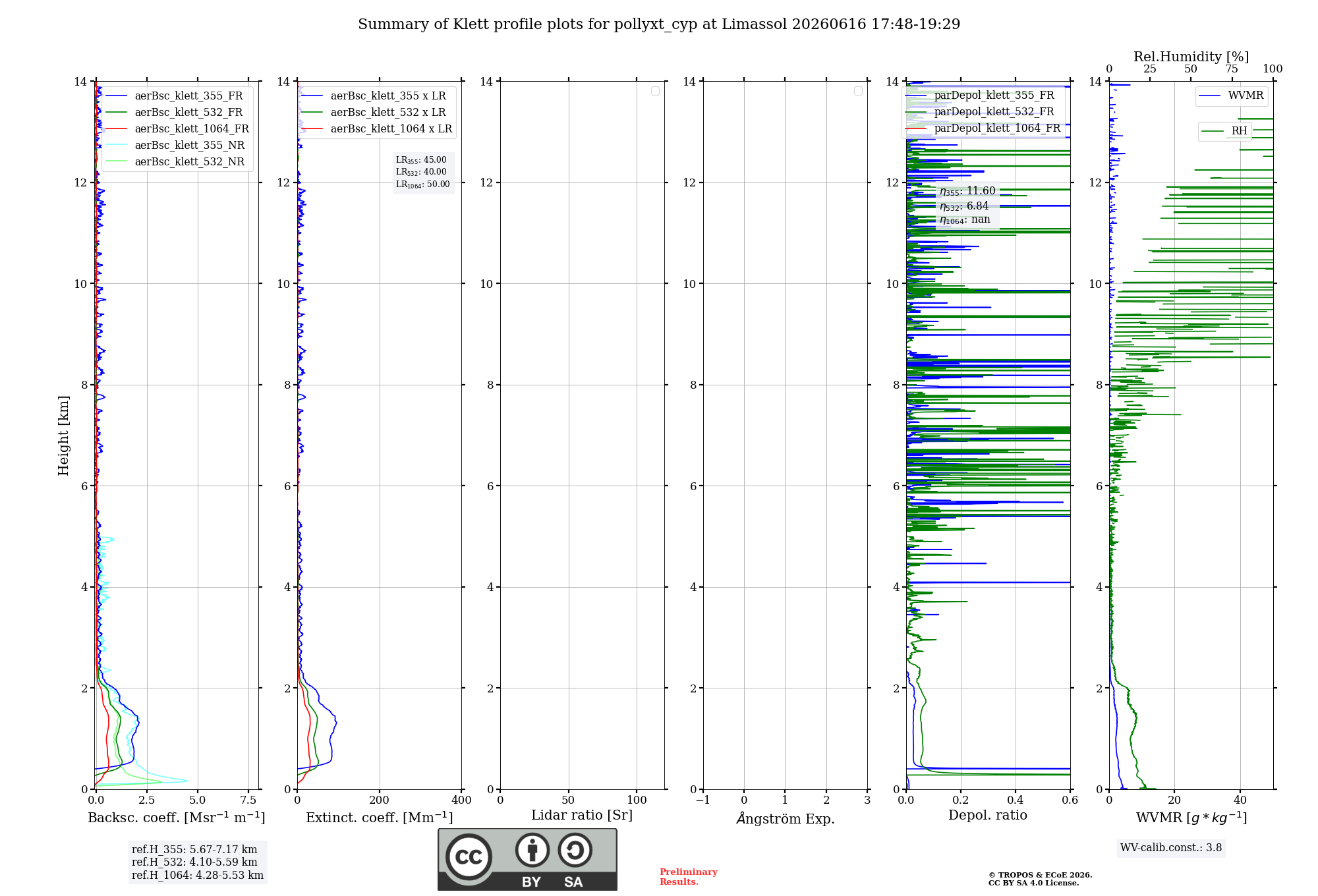The image size is (1318, 896).
Task: Click legend entry aerBsc_klett_532_FR
Action: click(174, 112)
